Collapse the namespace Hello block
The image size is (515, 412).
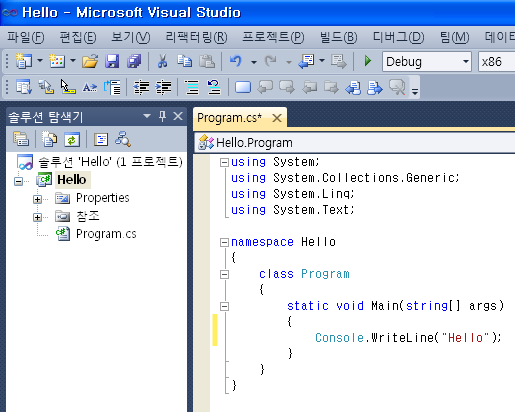coord(224,242)
